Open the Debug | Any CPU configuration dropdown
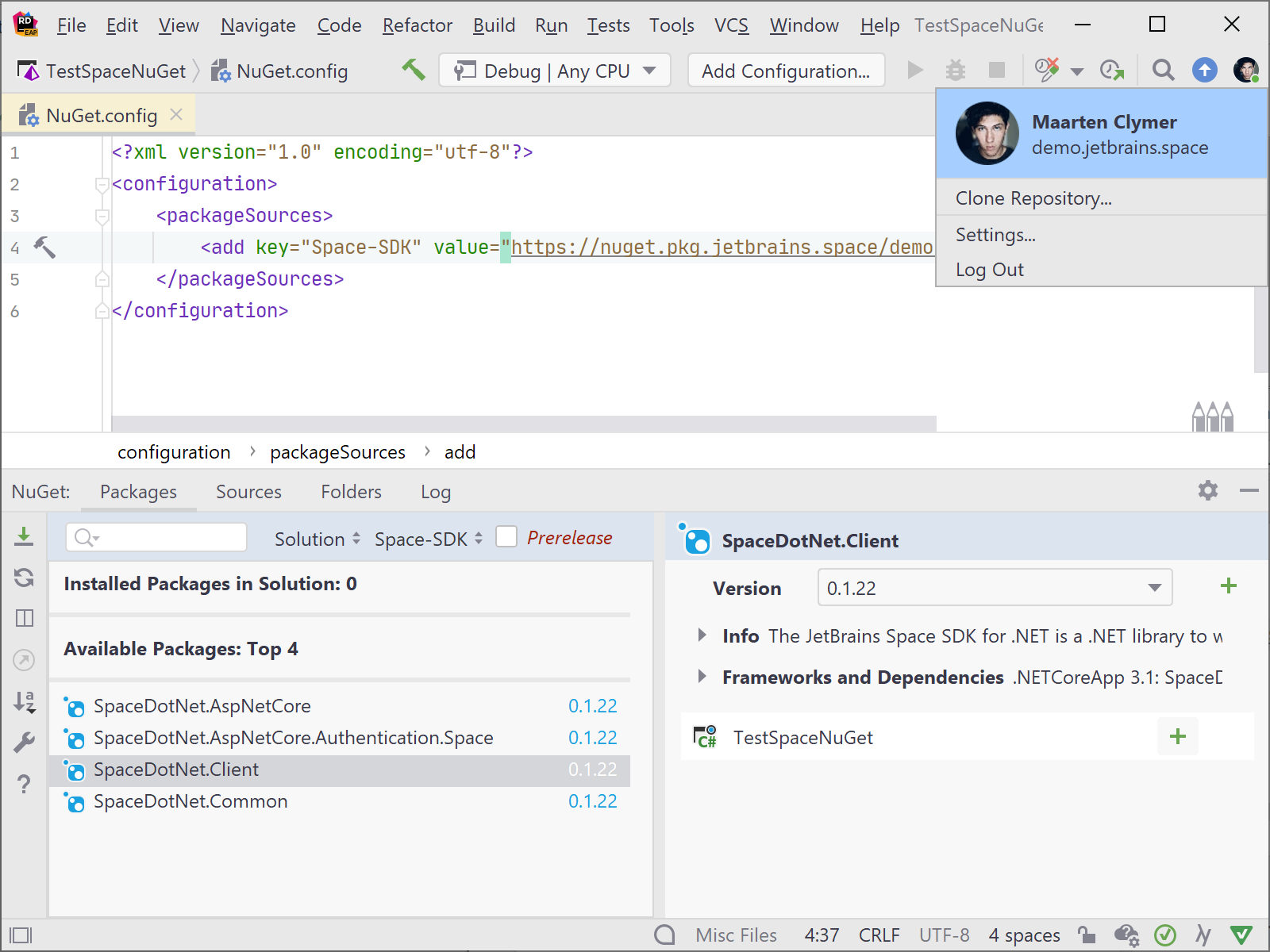Viewport: 1270px width, 952px height. 555,71
